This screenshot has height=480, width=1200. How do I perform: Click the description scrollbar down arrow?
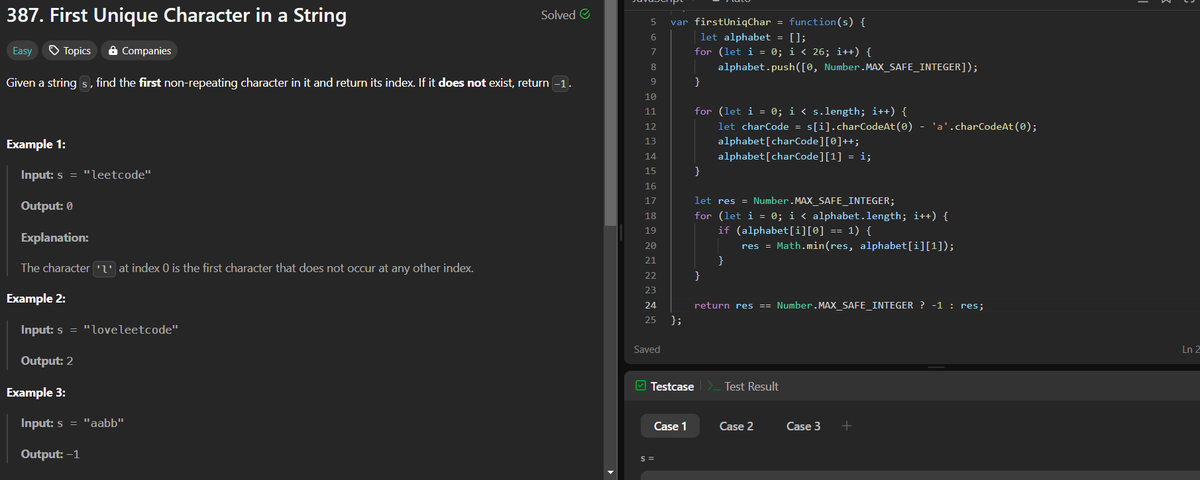pyautogui.click(x=611, y=472)
